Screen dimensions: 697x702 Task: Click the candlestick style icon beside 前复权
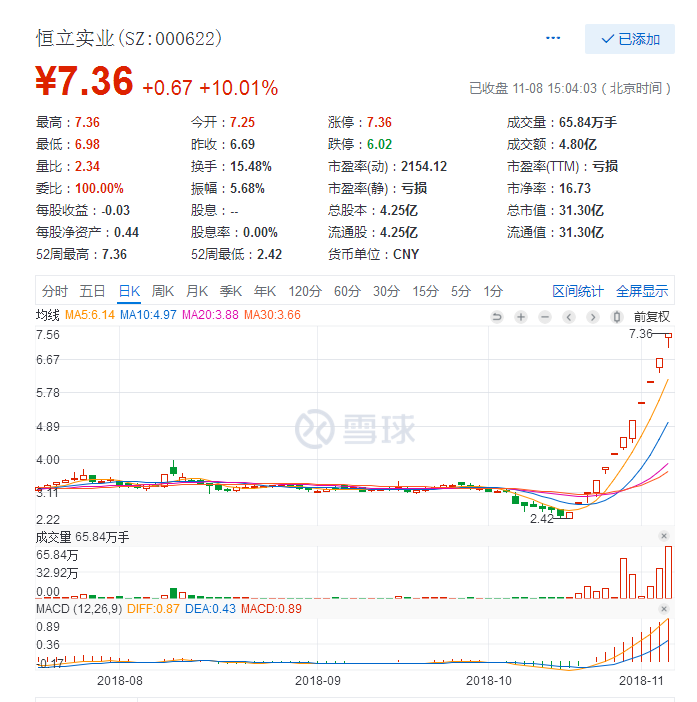pos(617,317)
